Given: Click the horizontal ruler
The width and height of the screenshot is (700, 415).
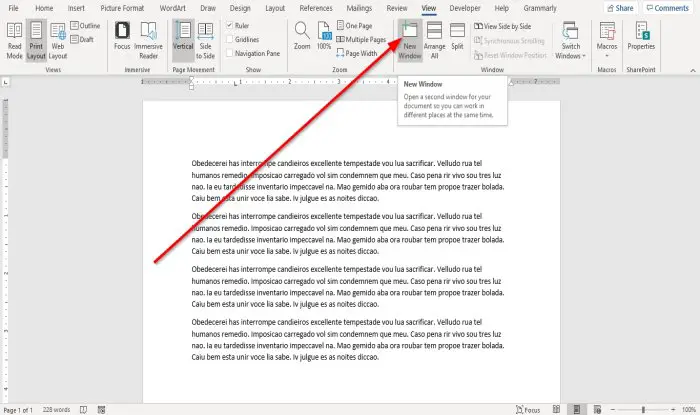Looking at the screenshot, I should coord(350,82).
